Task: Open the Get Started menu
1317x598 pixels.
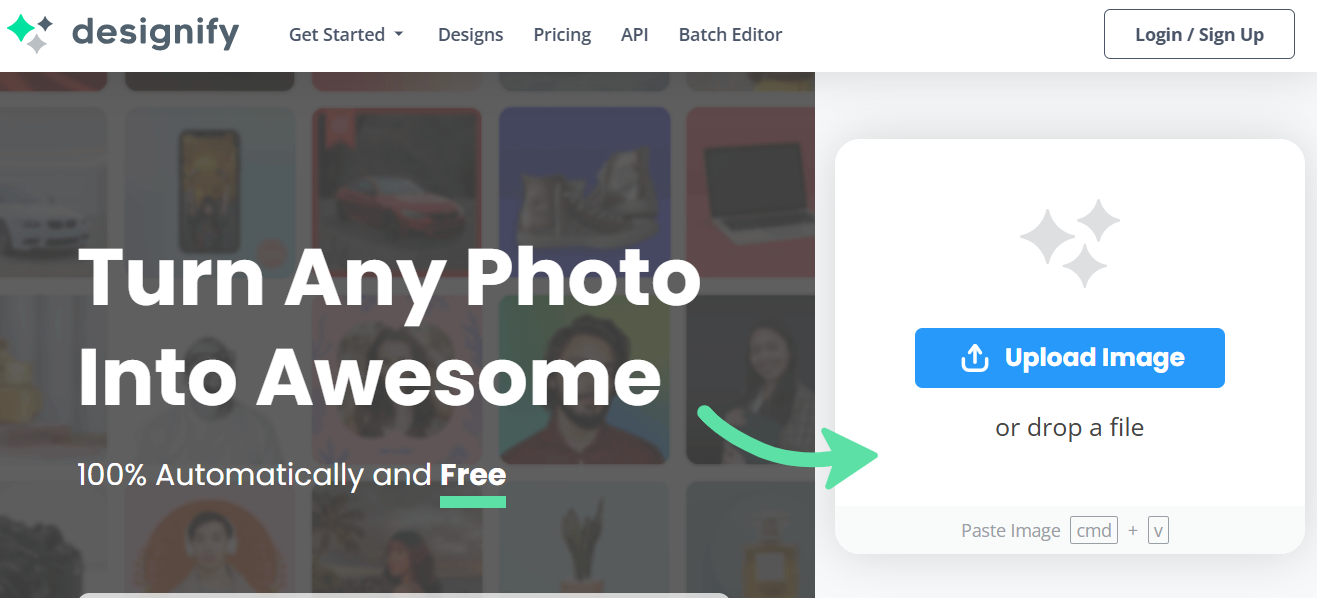Action: 337,35
